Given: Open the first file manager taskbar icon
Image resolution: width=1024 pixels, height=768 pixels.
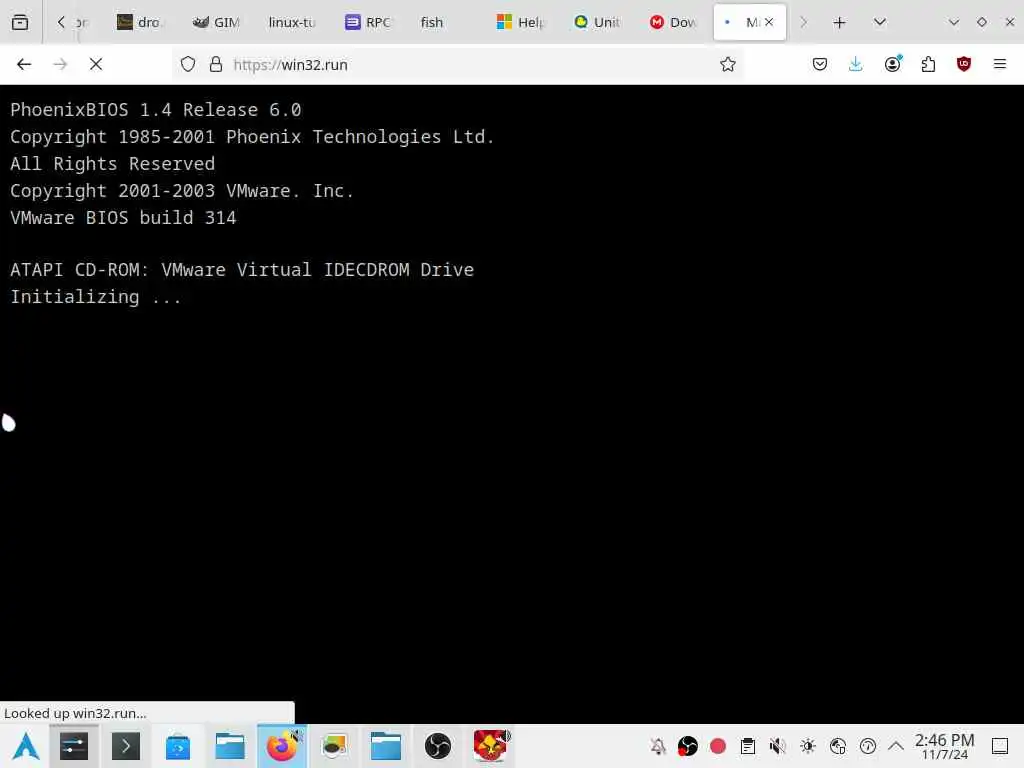Looking at the screenshot, I should pyautogui.click(x=230, y=746).
